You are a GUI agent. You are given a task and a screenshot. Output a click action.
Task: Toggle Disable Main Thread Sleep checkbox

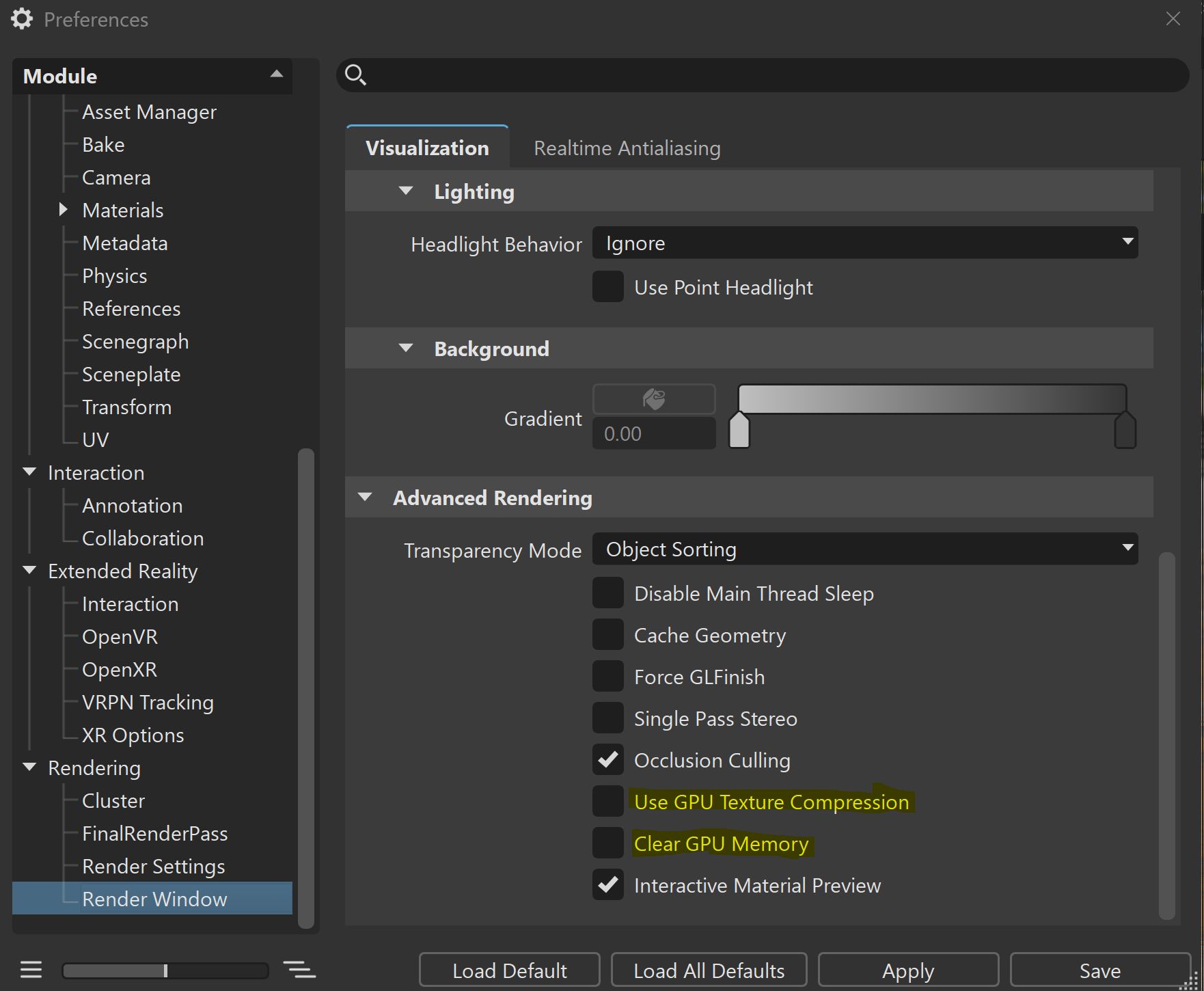608,593
